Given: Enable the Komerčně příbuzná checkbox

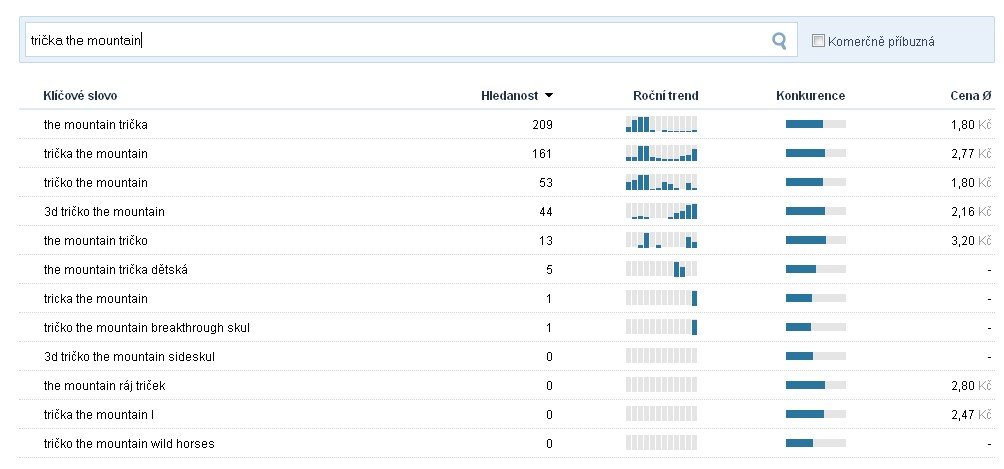Looking at the screenshot, I should 818,41.
